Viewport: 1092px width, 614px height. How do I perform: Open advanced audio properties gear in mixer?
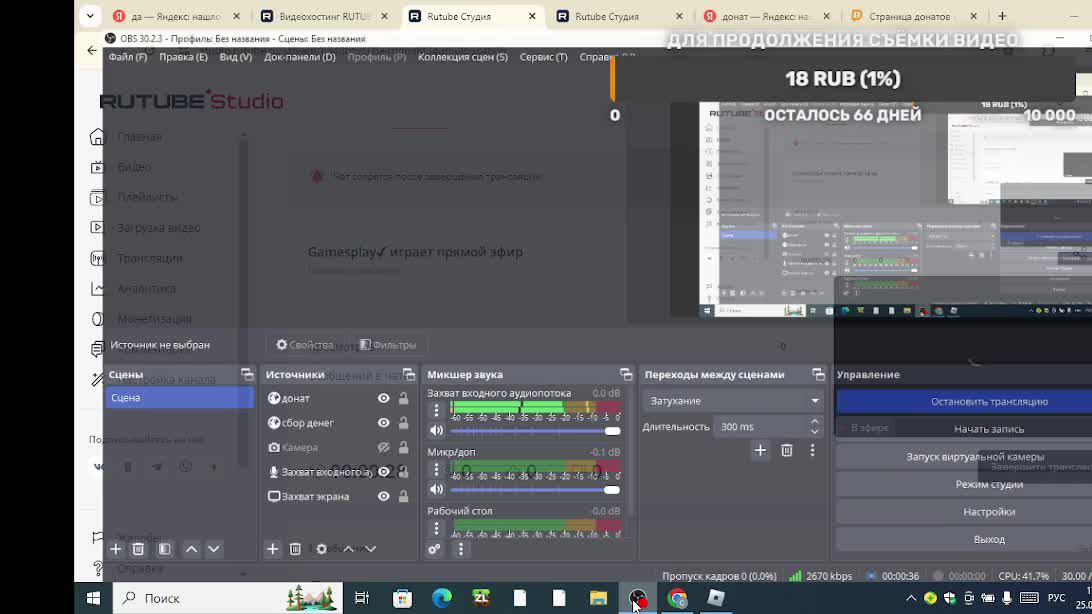point(435,549)
